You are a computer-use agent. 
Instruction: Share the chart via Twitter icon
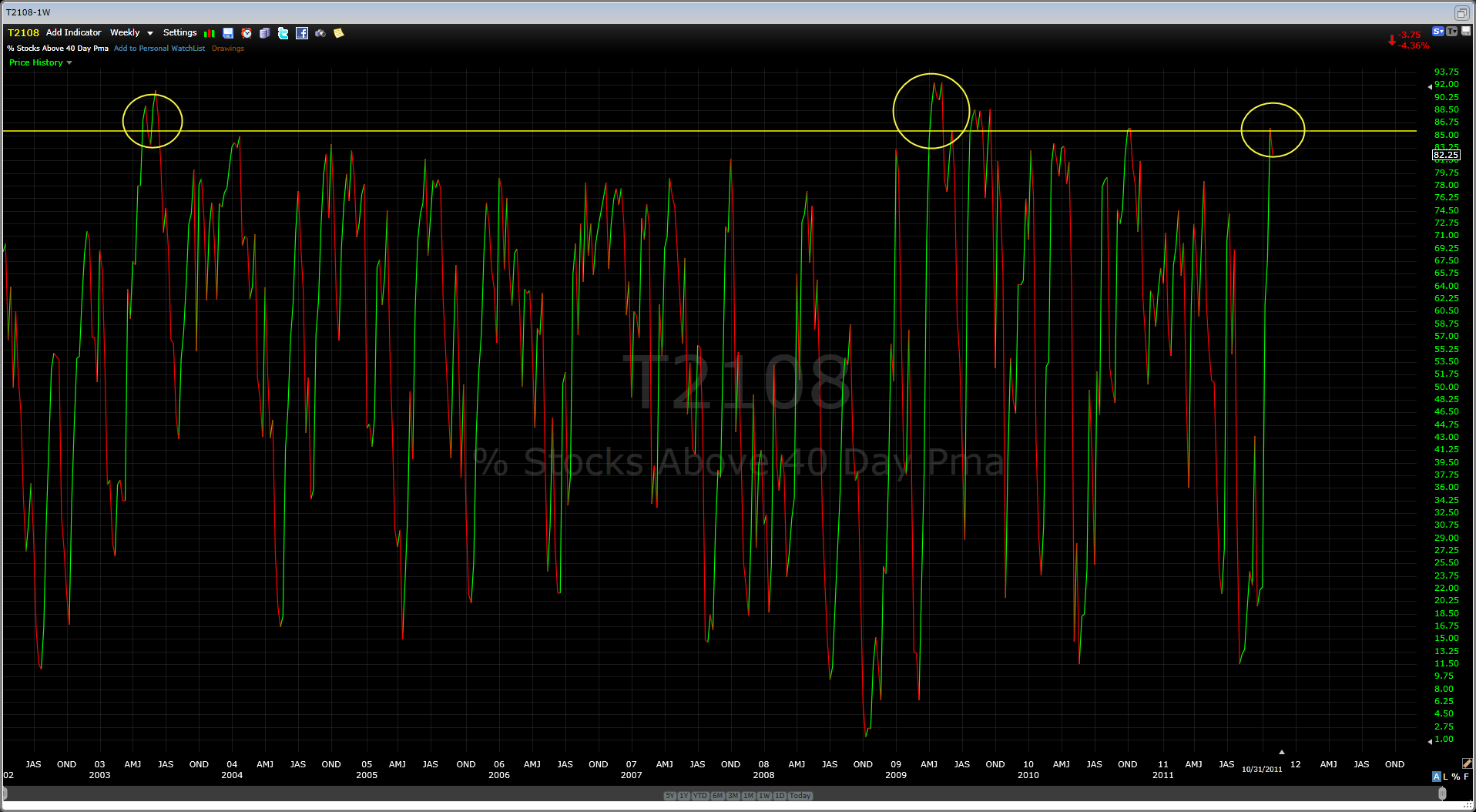(x=283, y=33)
